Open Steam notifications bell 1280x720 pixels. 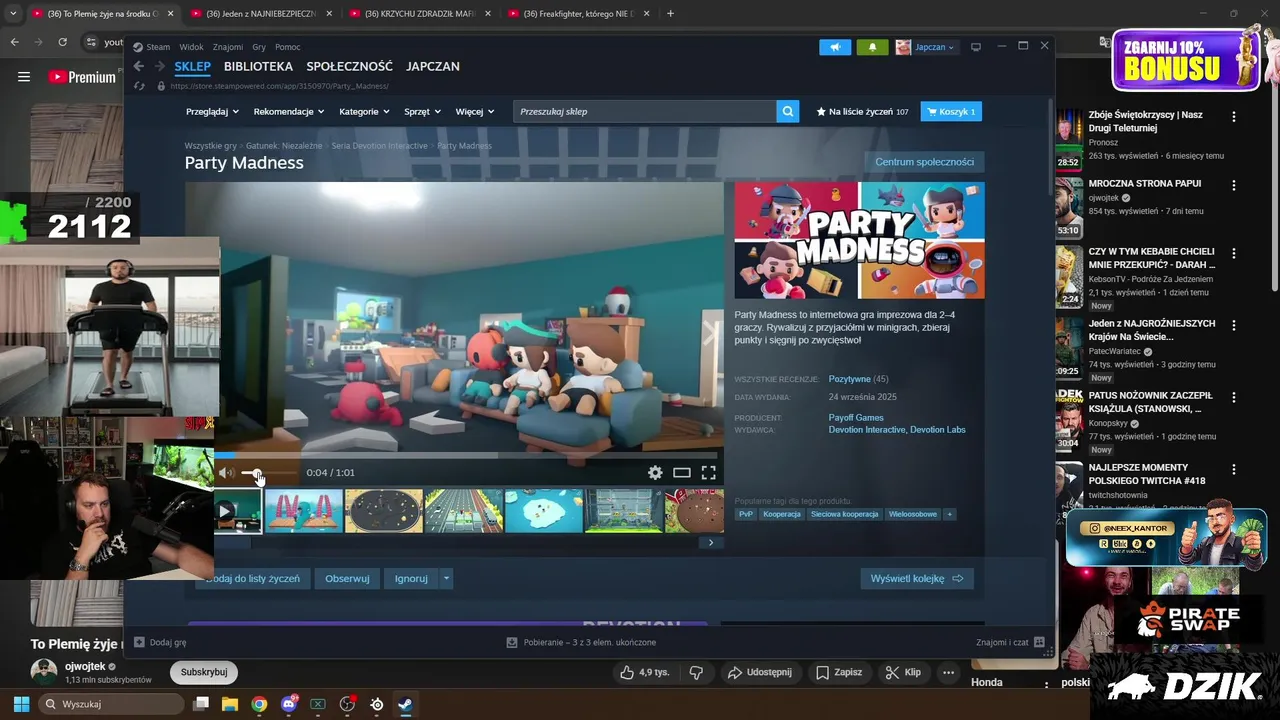(x=872, y=47)
